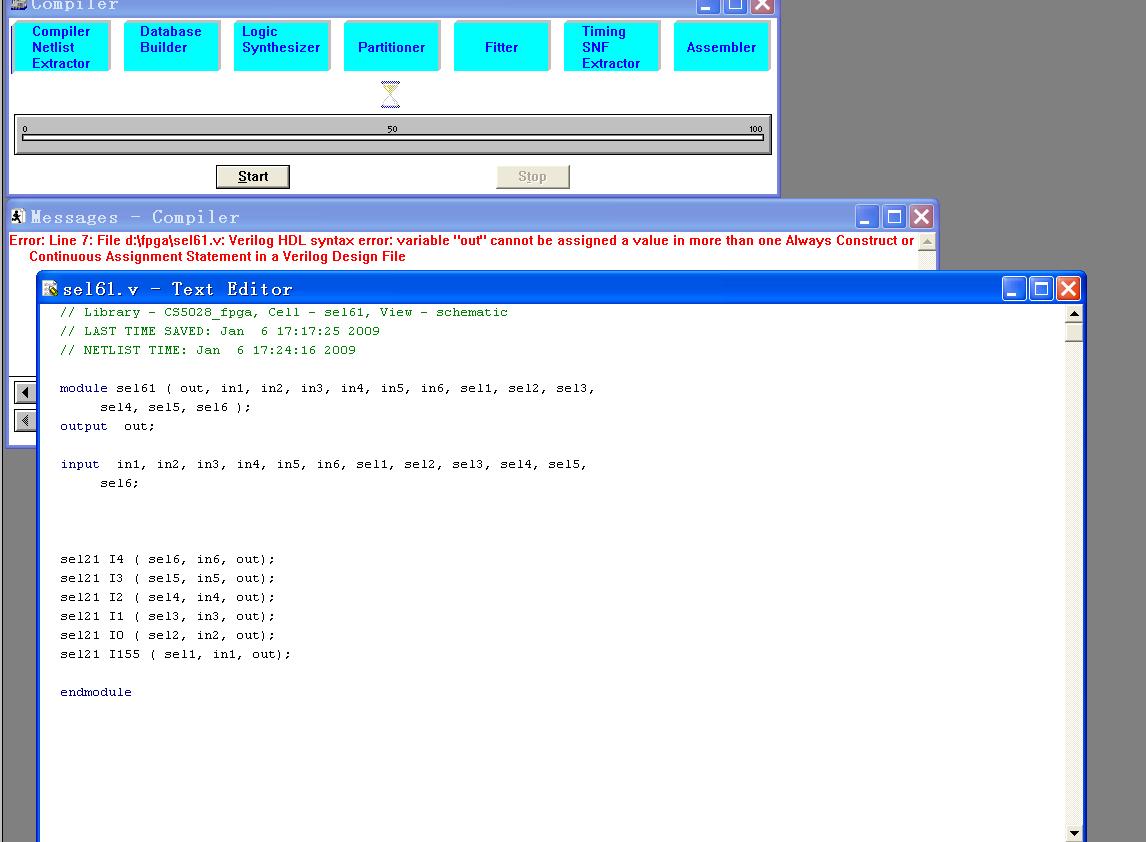
Task: Click the greyed Stop button
Action: (533, 177)
